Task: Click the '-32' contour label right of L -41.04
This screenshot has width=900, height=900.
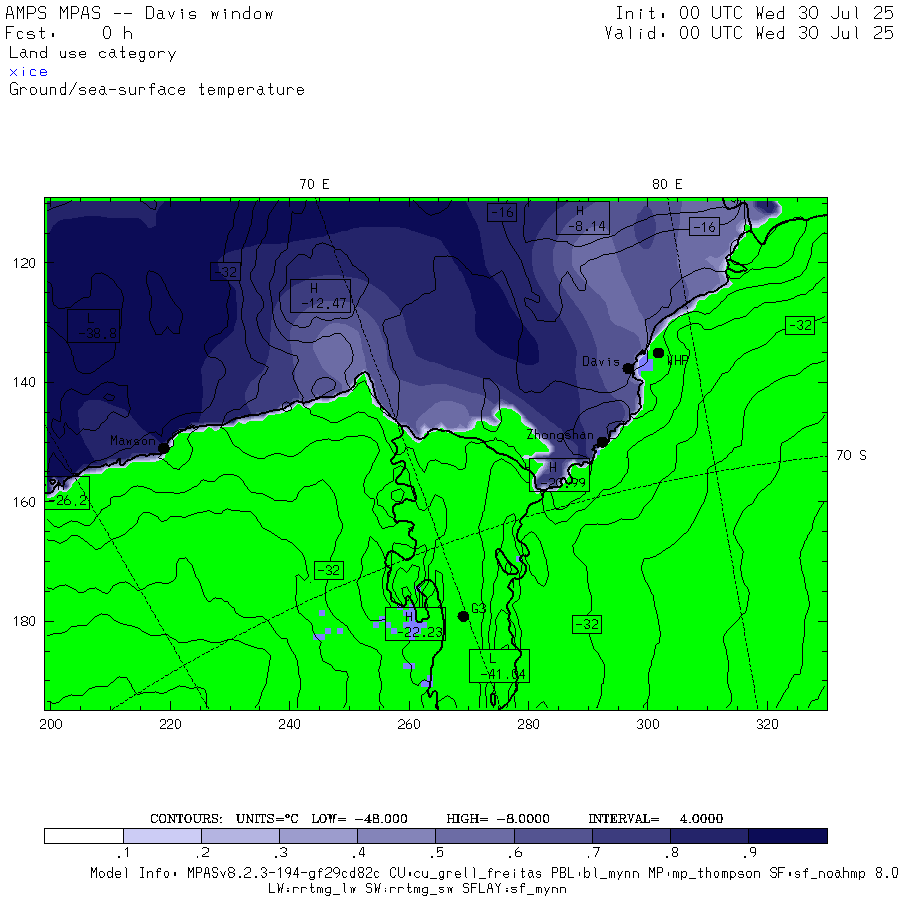Action: tap(587, 624)
